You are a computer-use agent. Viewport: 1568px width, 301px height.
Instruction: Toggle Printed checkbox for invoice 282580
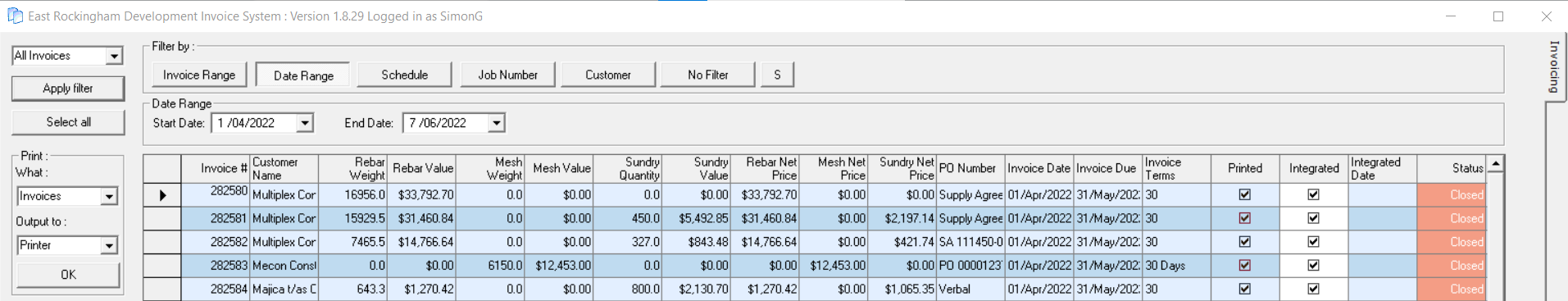1245,195
